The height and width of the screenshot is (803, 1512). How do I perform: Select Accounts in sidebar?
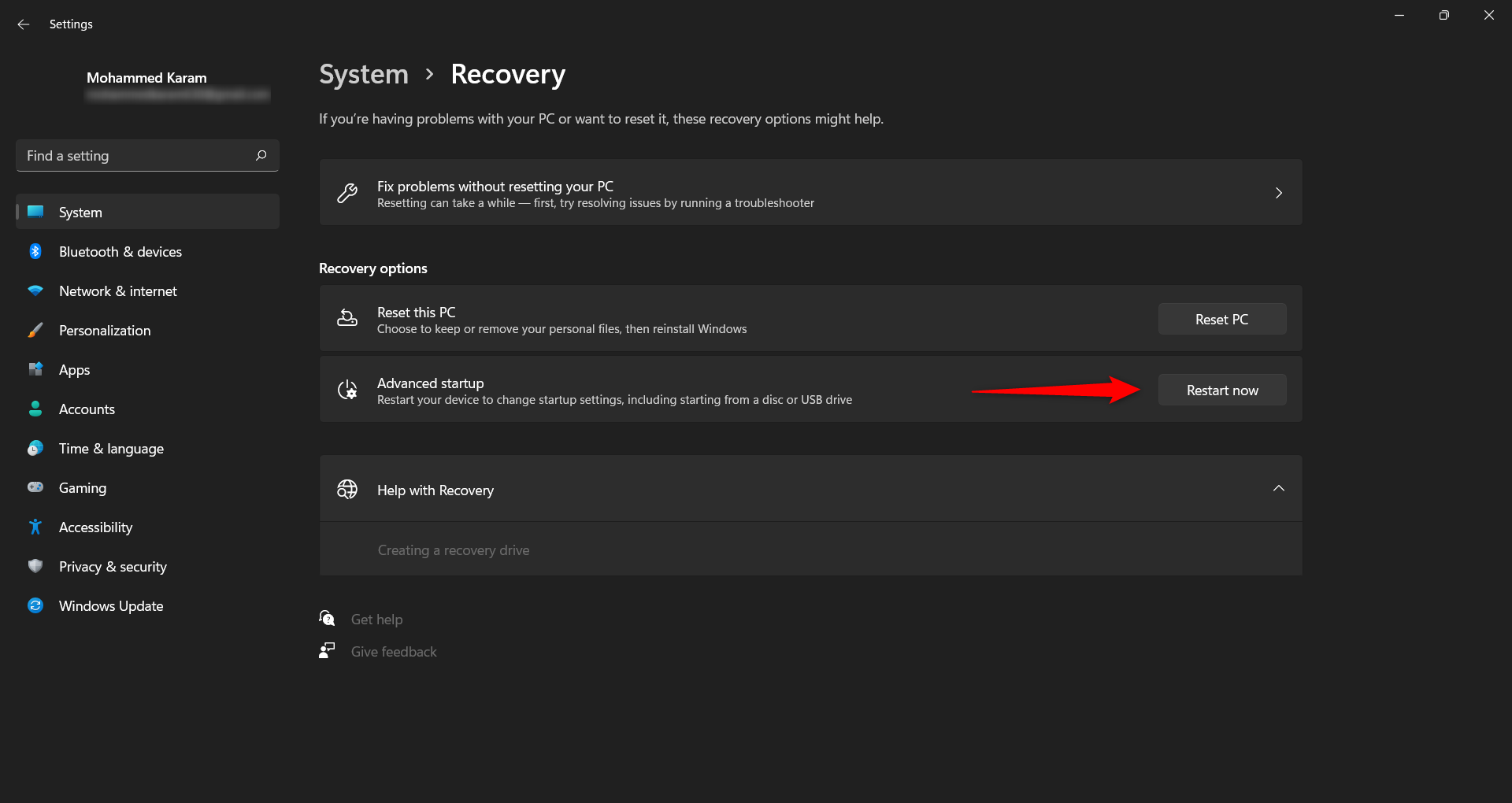click(x=147, y=409)
